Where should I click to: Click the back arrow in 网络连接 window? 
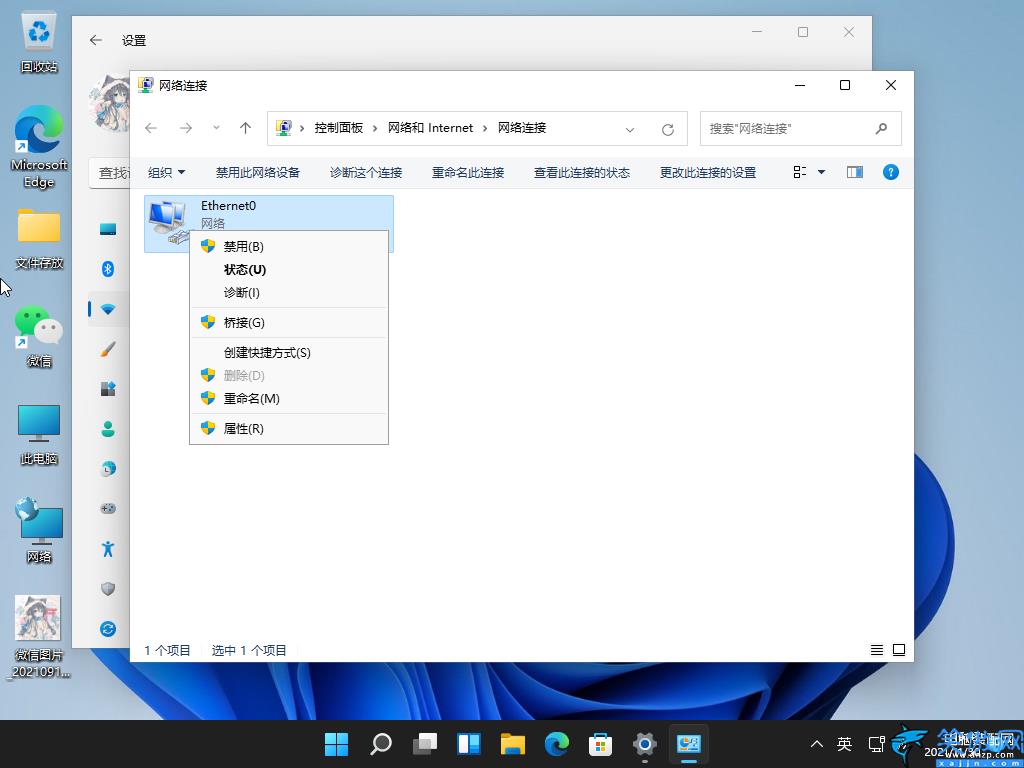coord(151,128)
